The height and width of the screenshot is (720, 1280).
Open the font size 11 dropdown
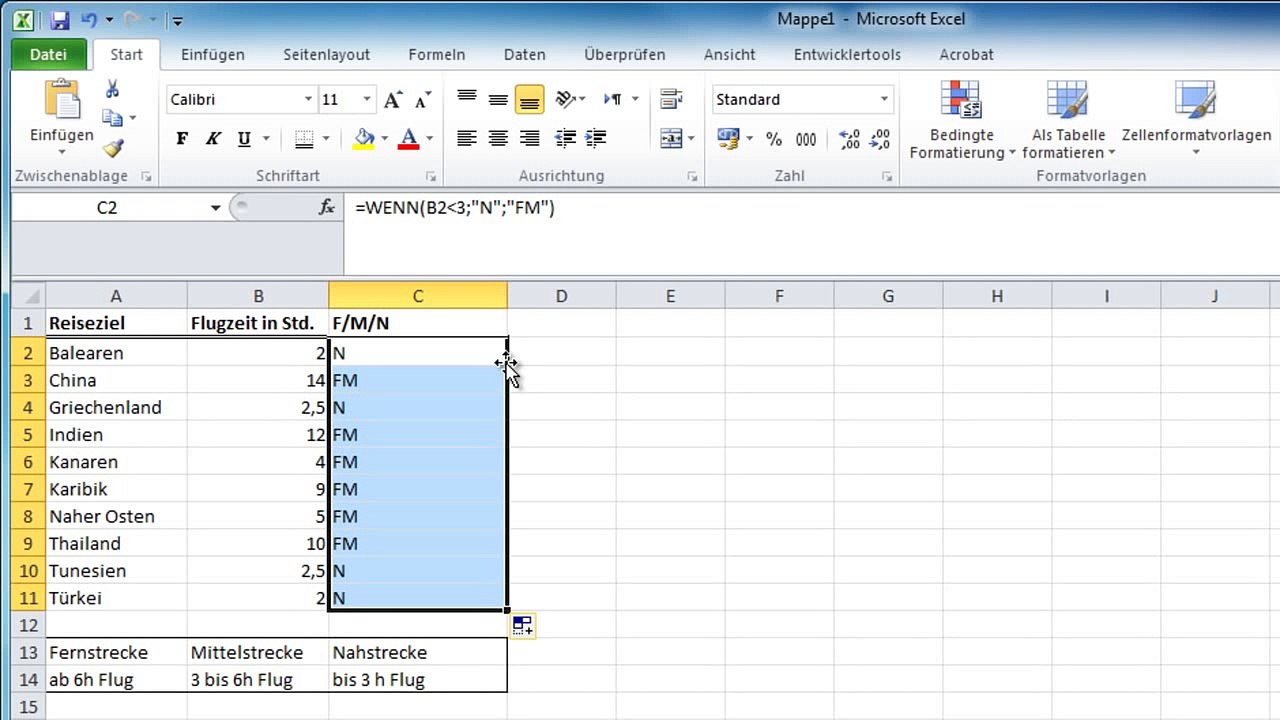click(x=367, y=99)
